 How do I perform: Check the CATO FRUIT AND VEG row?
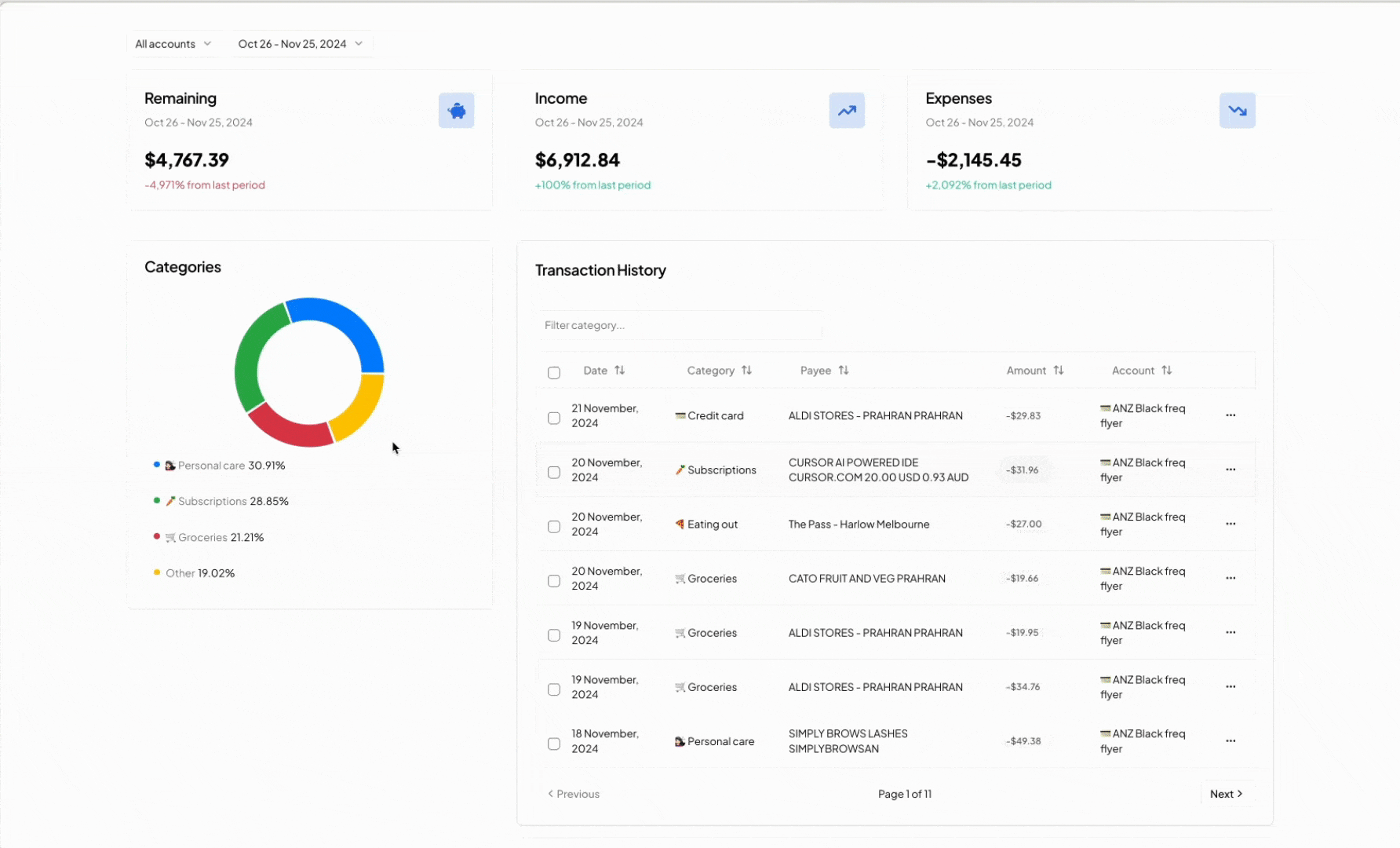point(554,581)
